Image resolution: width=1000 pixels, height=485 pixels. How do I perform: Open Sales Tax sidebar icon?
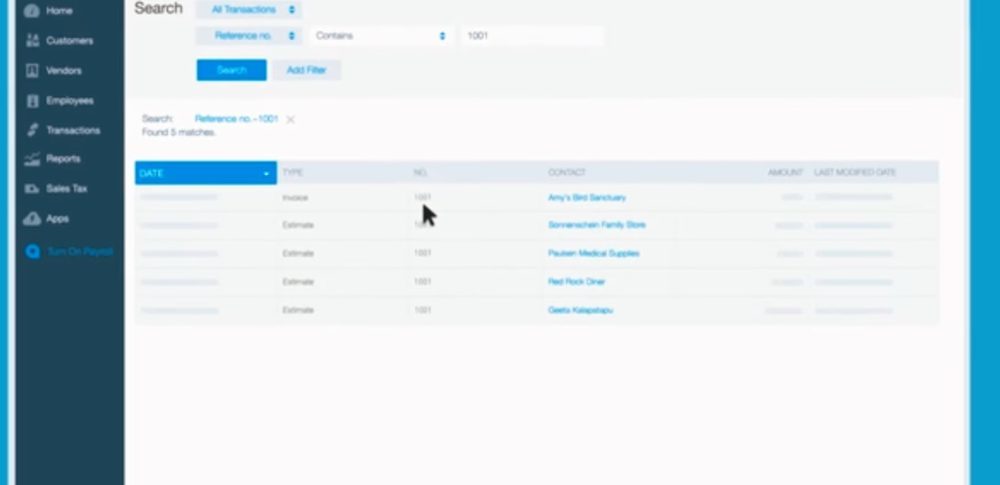[x=32, y=188]
